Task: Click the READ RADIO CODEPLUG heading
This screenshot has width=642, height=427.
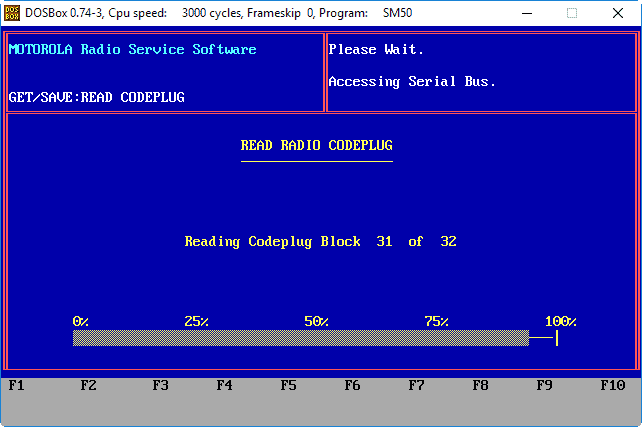Action: (x=316, y=146)
